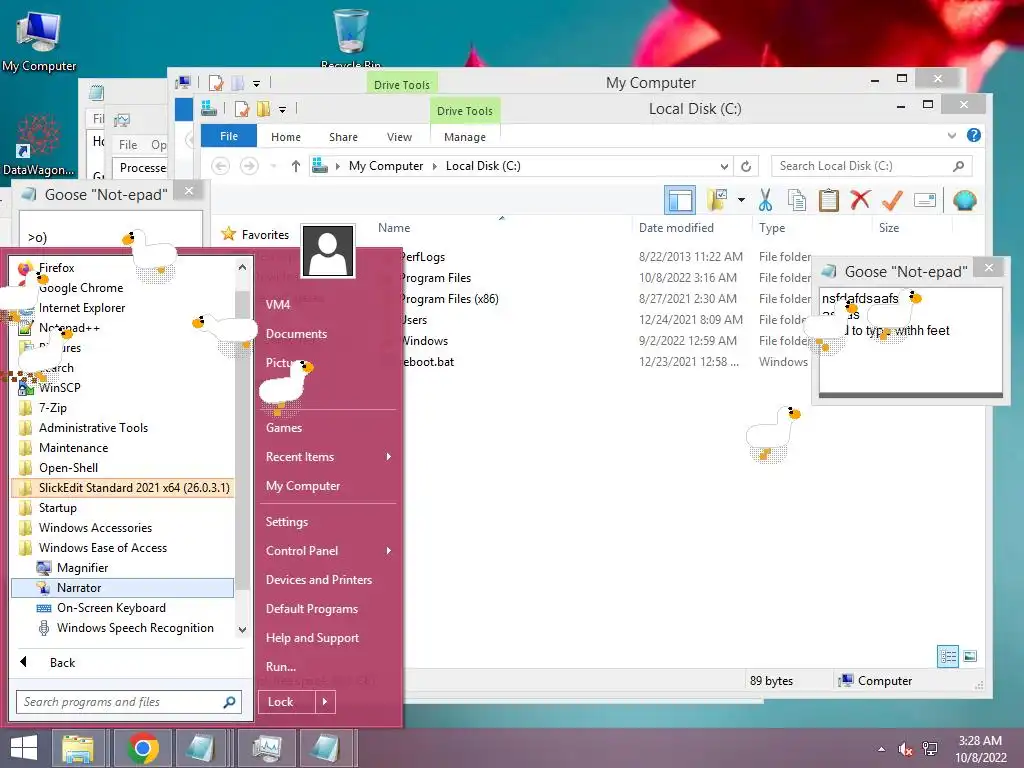Select Drive Tools tab in Local Disk window

[x=465, y=111]
